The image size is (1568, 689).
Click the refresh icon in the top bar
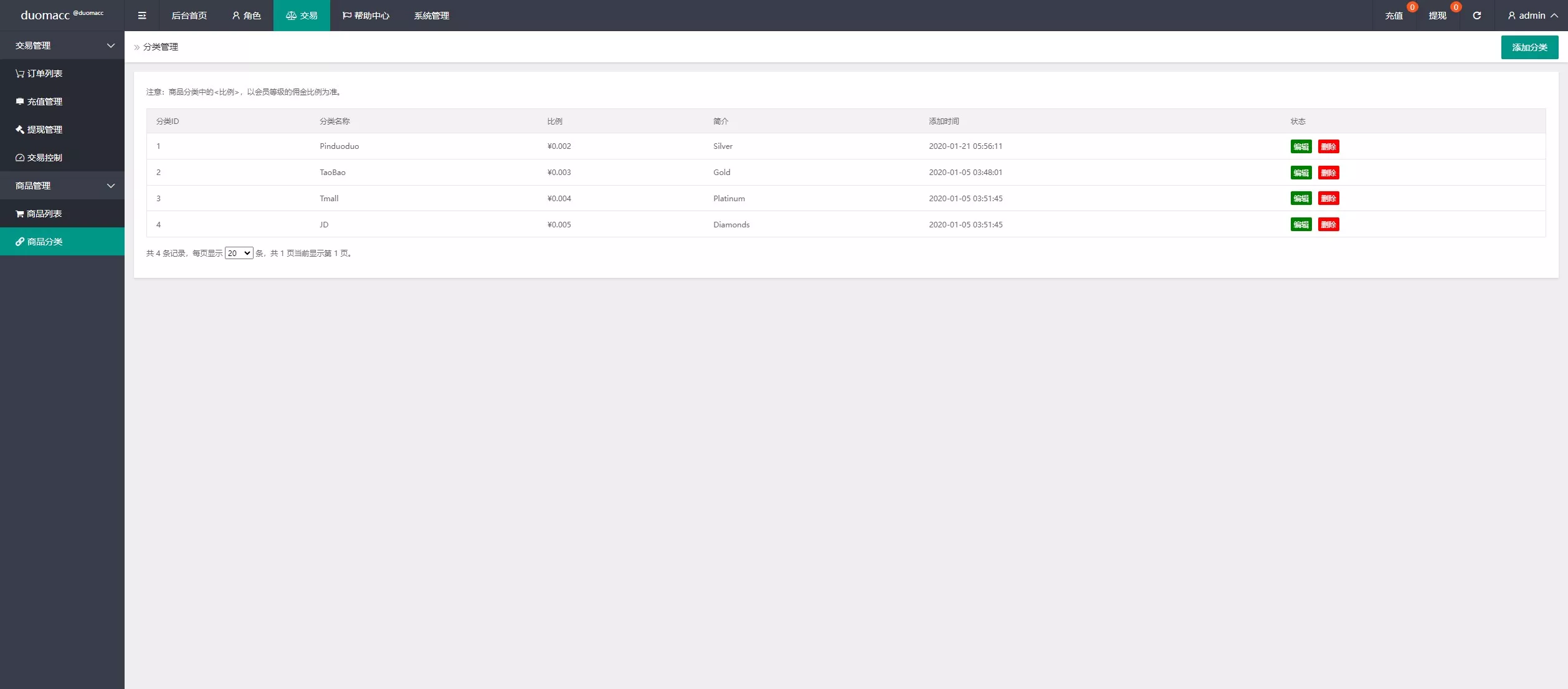click(1476, 16)
